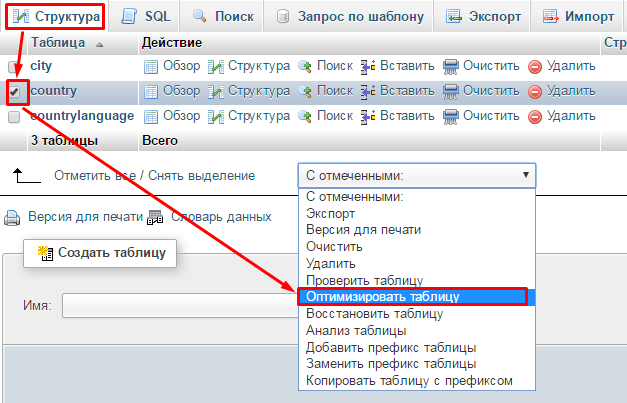Click the Действие column header

[x=172, y=43]
